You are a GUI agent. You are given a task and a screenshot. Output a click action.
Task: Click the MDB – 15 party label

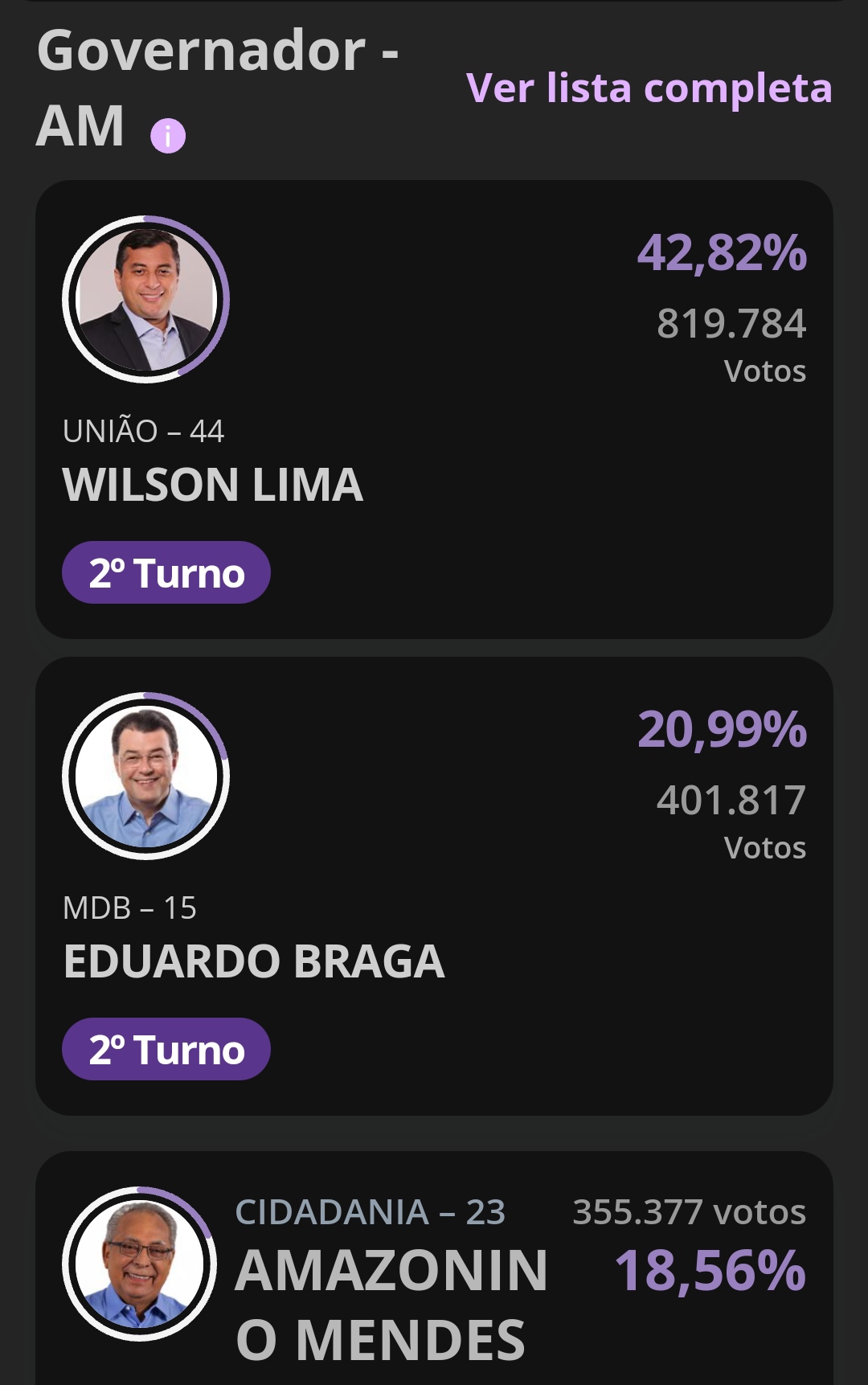click(130, 908)
